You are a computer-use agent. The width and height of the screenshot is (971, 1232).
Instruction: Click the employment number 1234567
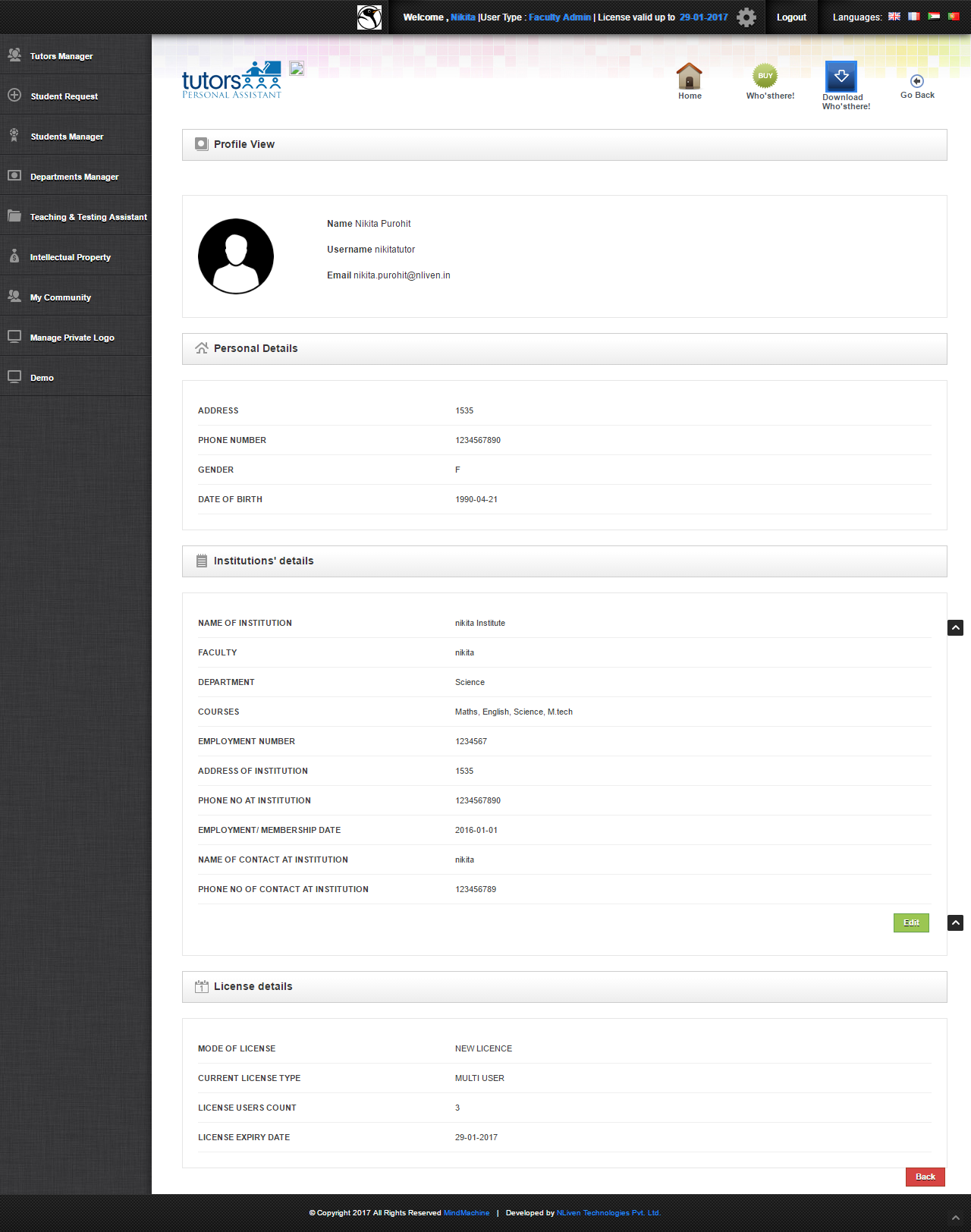(x=471, y=741)
